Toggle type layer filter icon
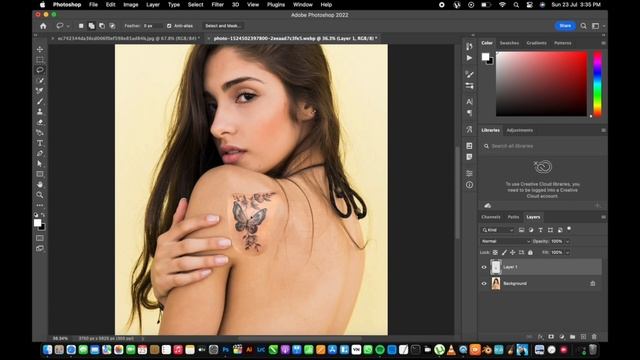This screenshot has height=360, width=640. pyautogui.click(x=540, y=230)
